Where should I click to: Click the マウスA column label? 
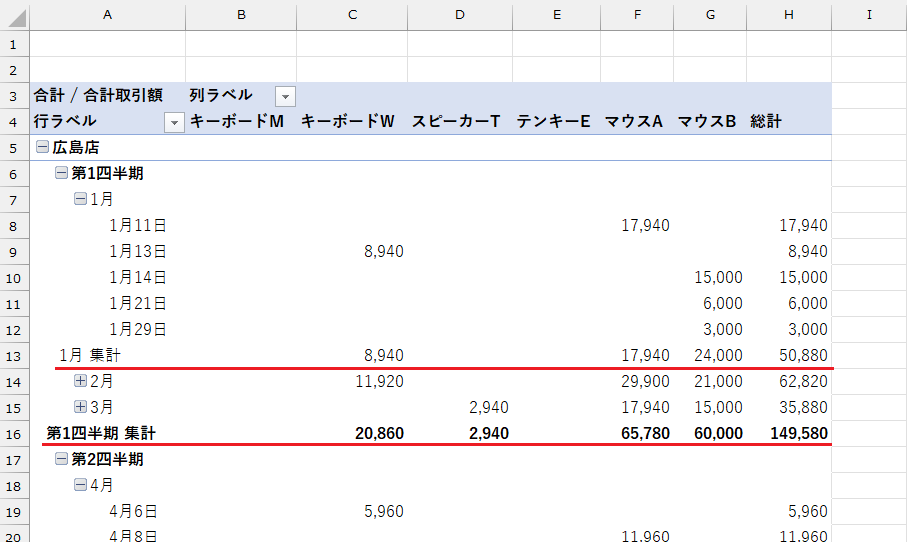coord(633,121)
